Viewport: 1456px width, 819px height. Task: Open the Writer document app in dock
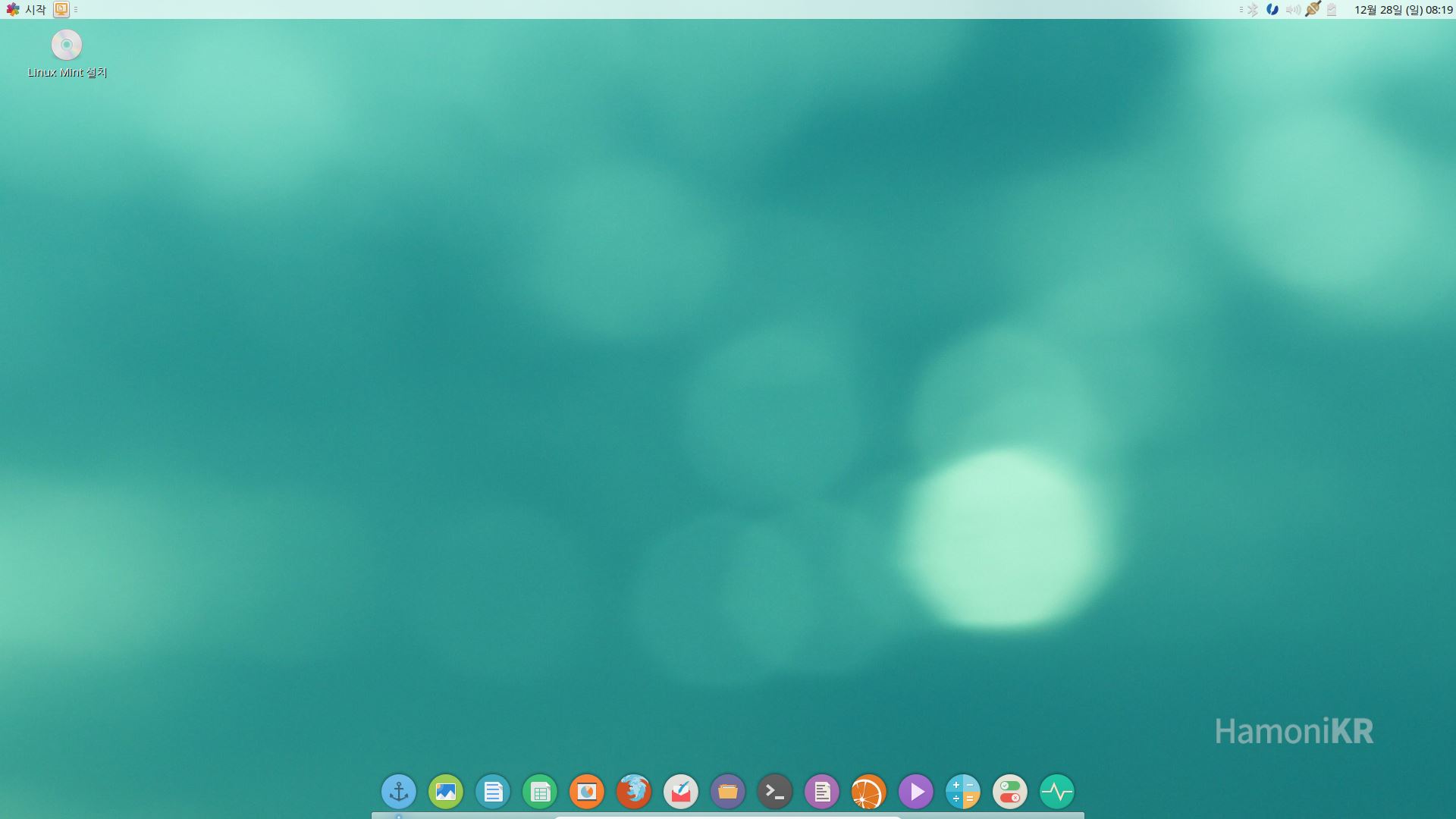coord(493,792)
